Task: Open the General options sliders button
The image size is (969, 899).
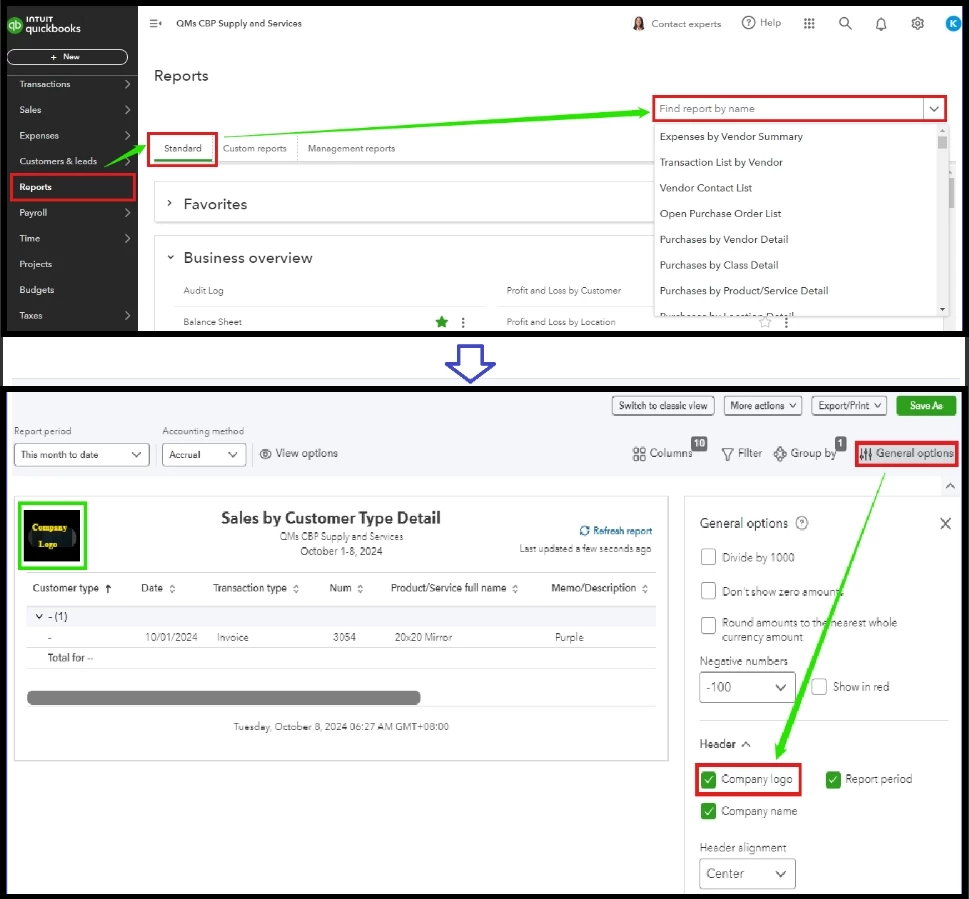Action: coord(907,454)
